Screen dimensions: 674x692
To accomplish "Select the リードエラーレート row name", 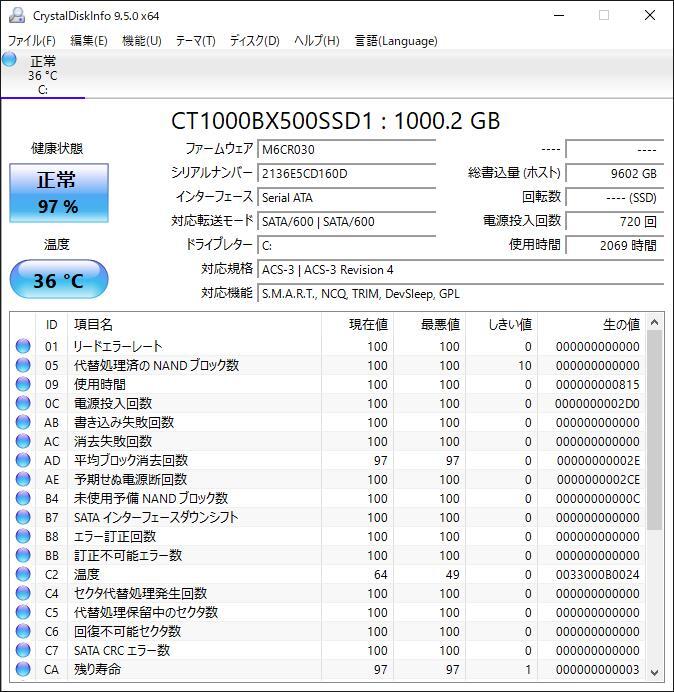I will click(118, 346).
